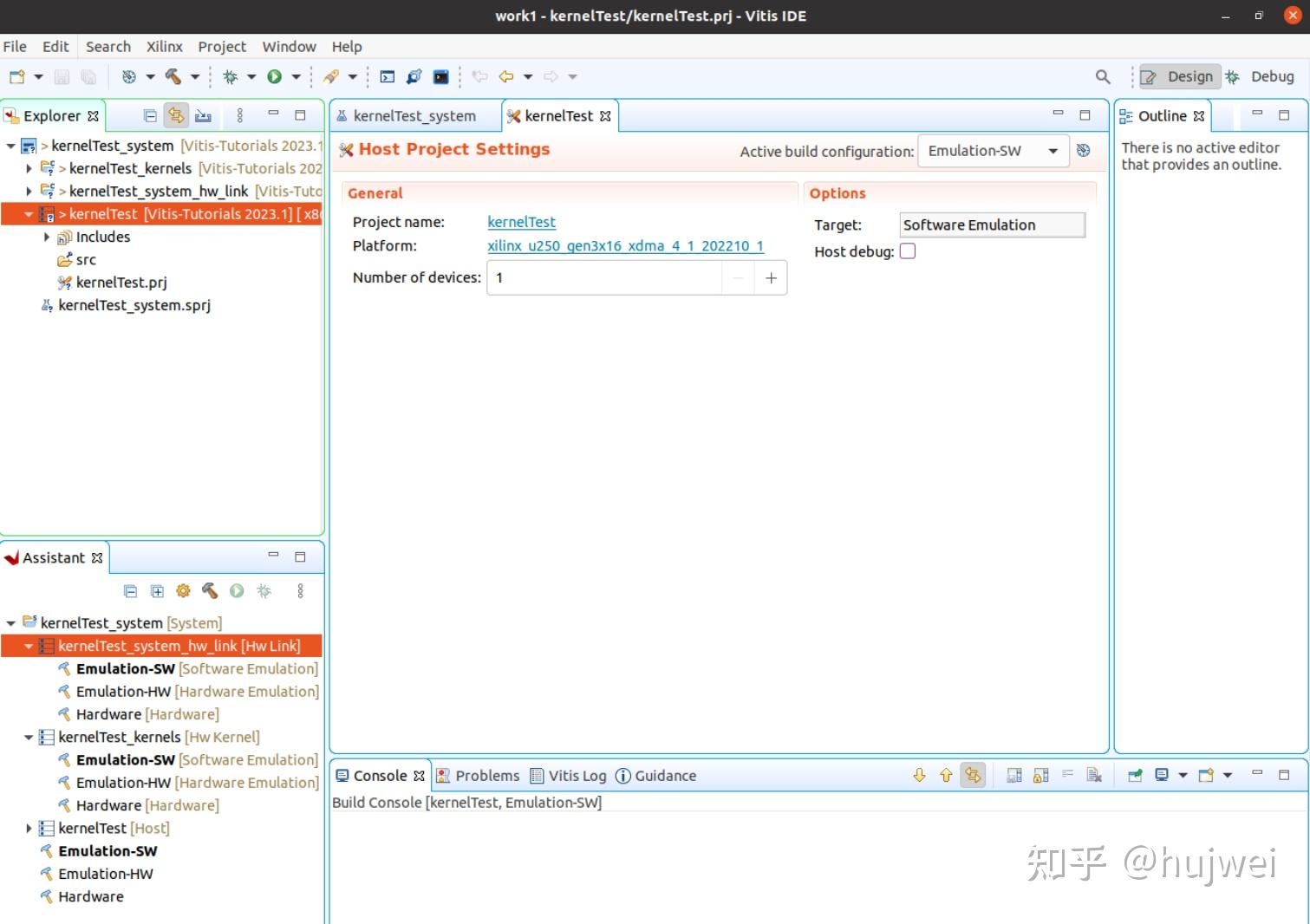Click the kernelTest platform link xilinx_u250
Screen dimensions: 1310x924
[x=625, y=246]
